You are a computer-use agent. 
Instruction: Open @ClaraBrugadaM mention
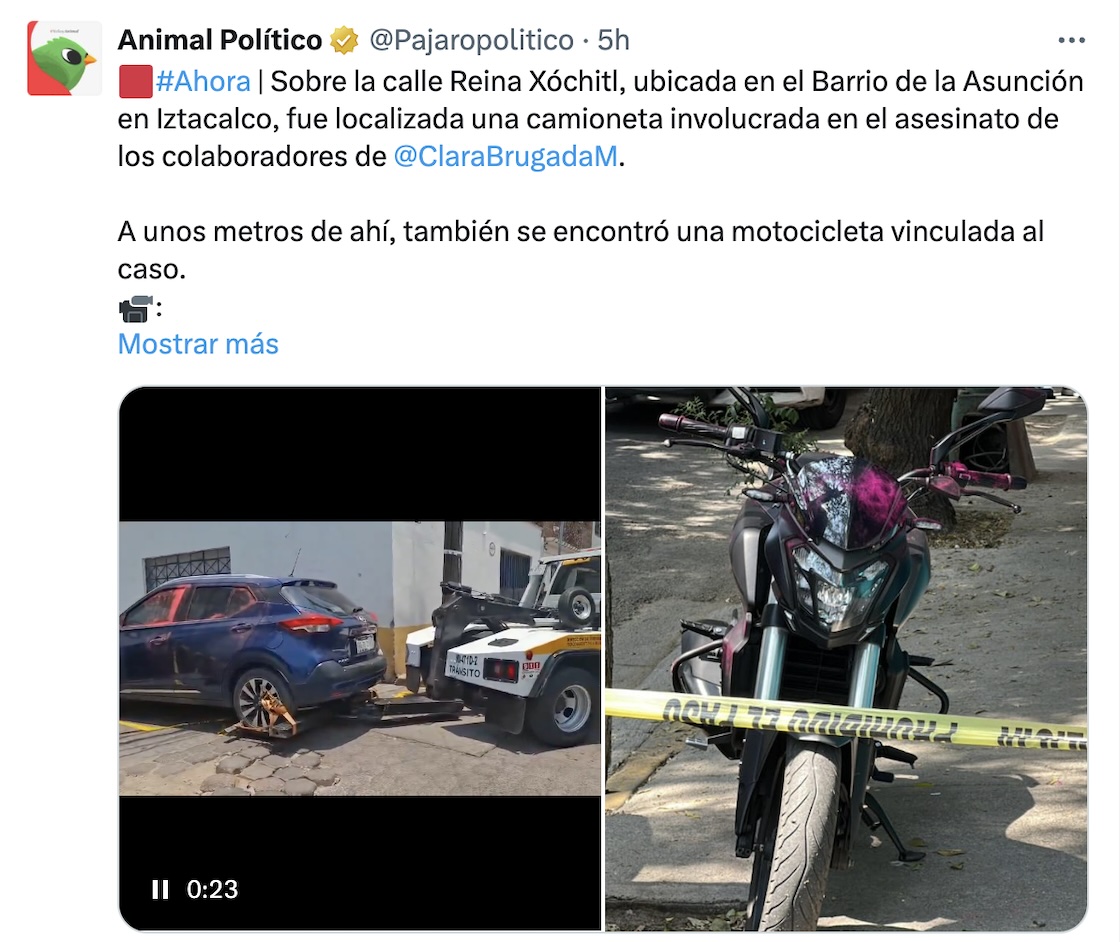click(506, 156)
